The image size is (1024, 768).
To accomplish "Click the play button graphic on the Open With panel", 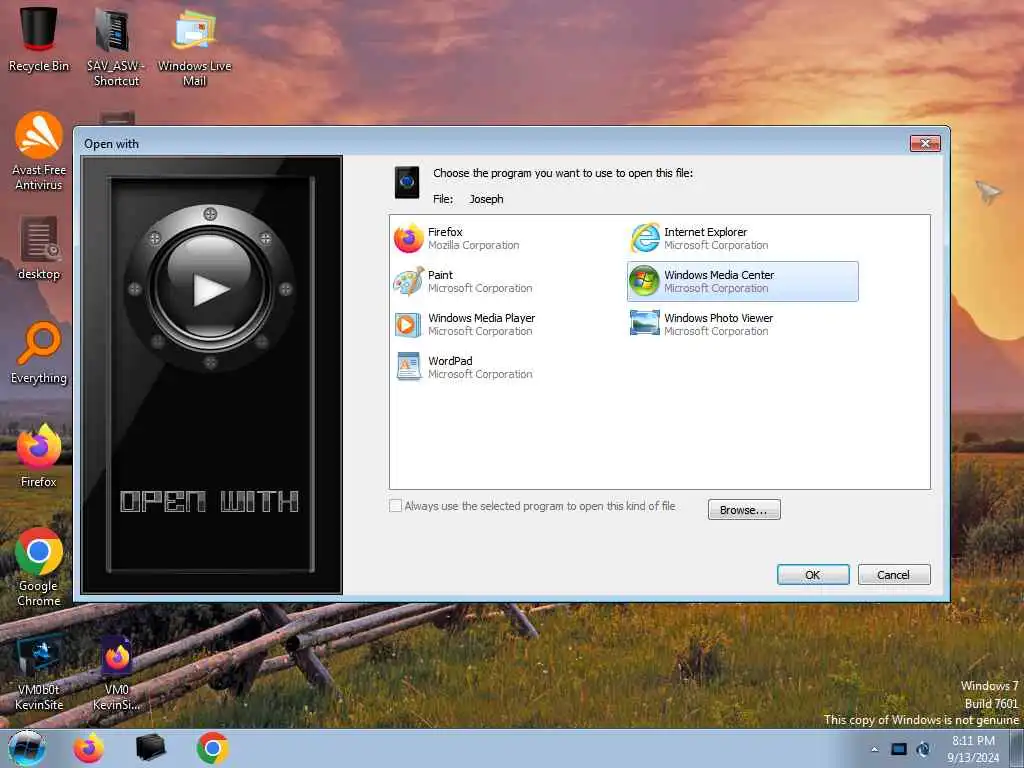I will click(210, 289).
